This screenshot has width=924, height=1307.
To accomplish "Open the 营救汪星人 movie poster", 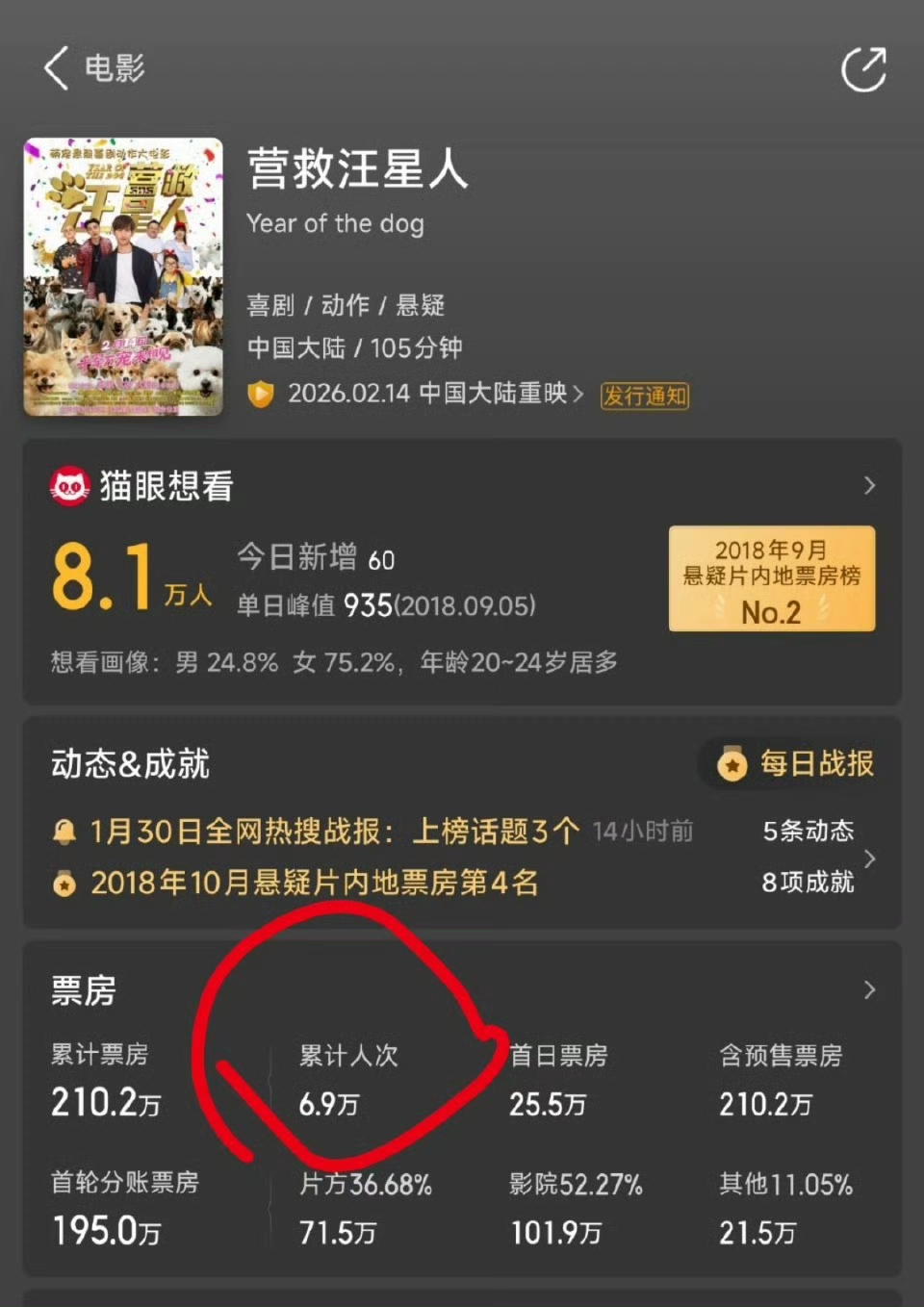I will pos(123,277).
